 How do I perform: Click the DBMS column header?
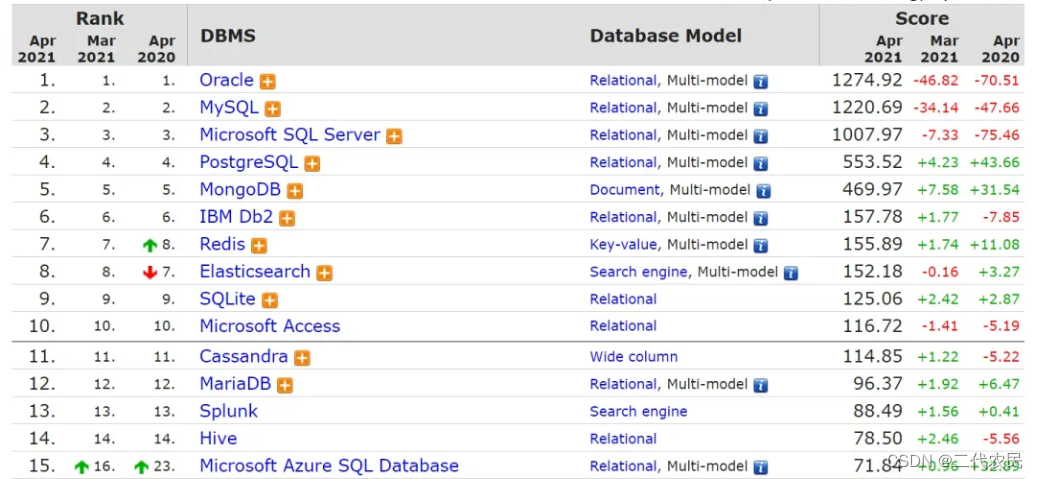(x=228, y=36)
